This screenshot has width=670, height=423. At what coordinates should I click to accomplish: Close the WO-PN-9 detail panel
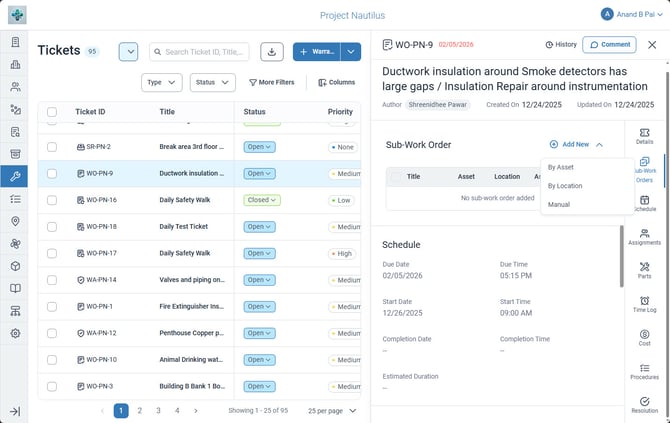(x=652, y=44)
